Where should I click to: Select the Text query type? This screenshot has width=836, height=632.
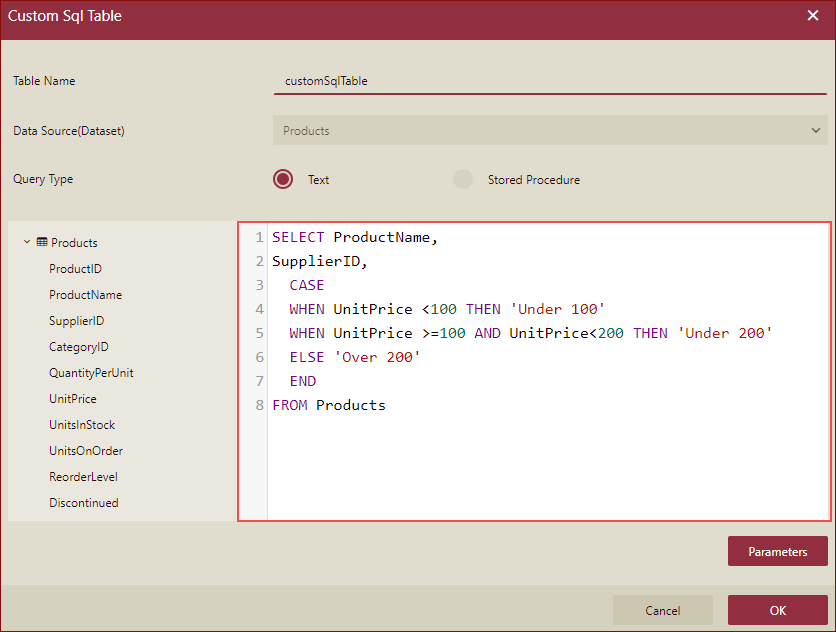(283, 178)
